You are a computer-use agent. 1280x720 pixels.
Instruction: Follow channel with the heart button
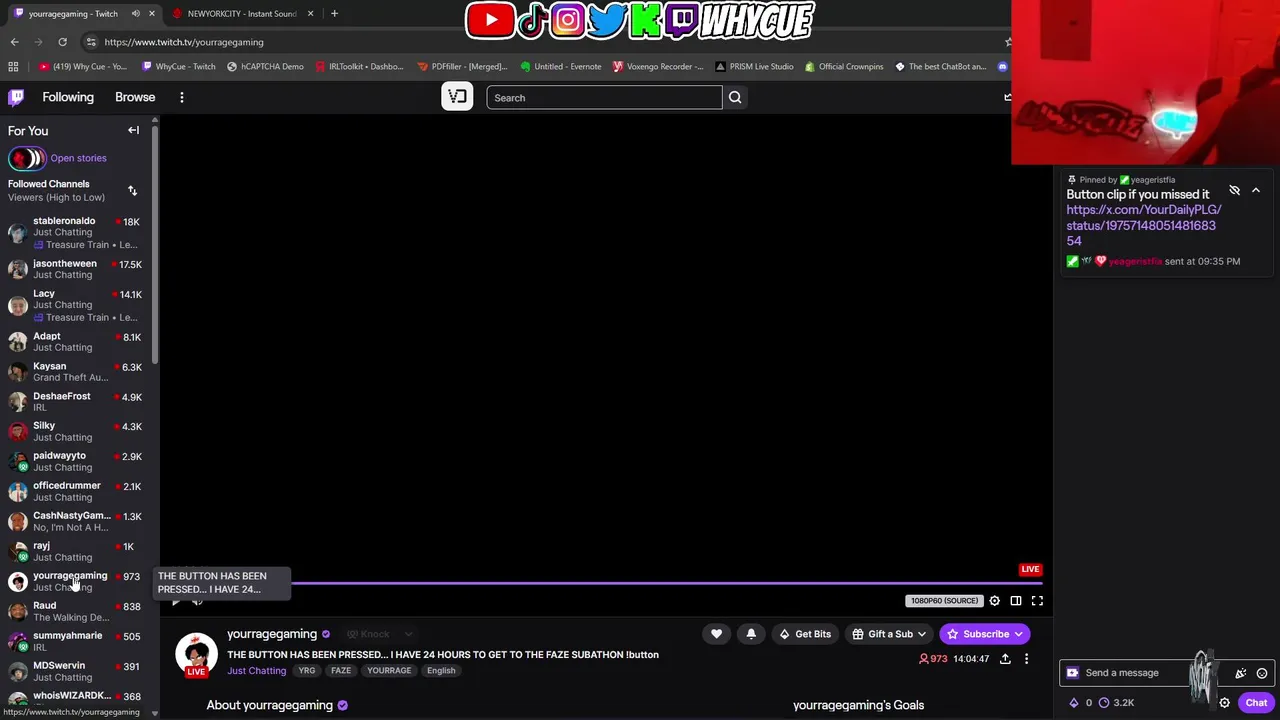(716, 634)
